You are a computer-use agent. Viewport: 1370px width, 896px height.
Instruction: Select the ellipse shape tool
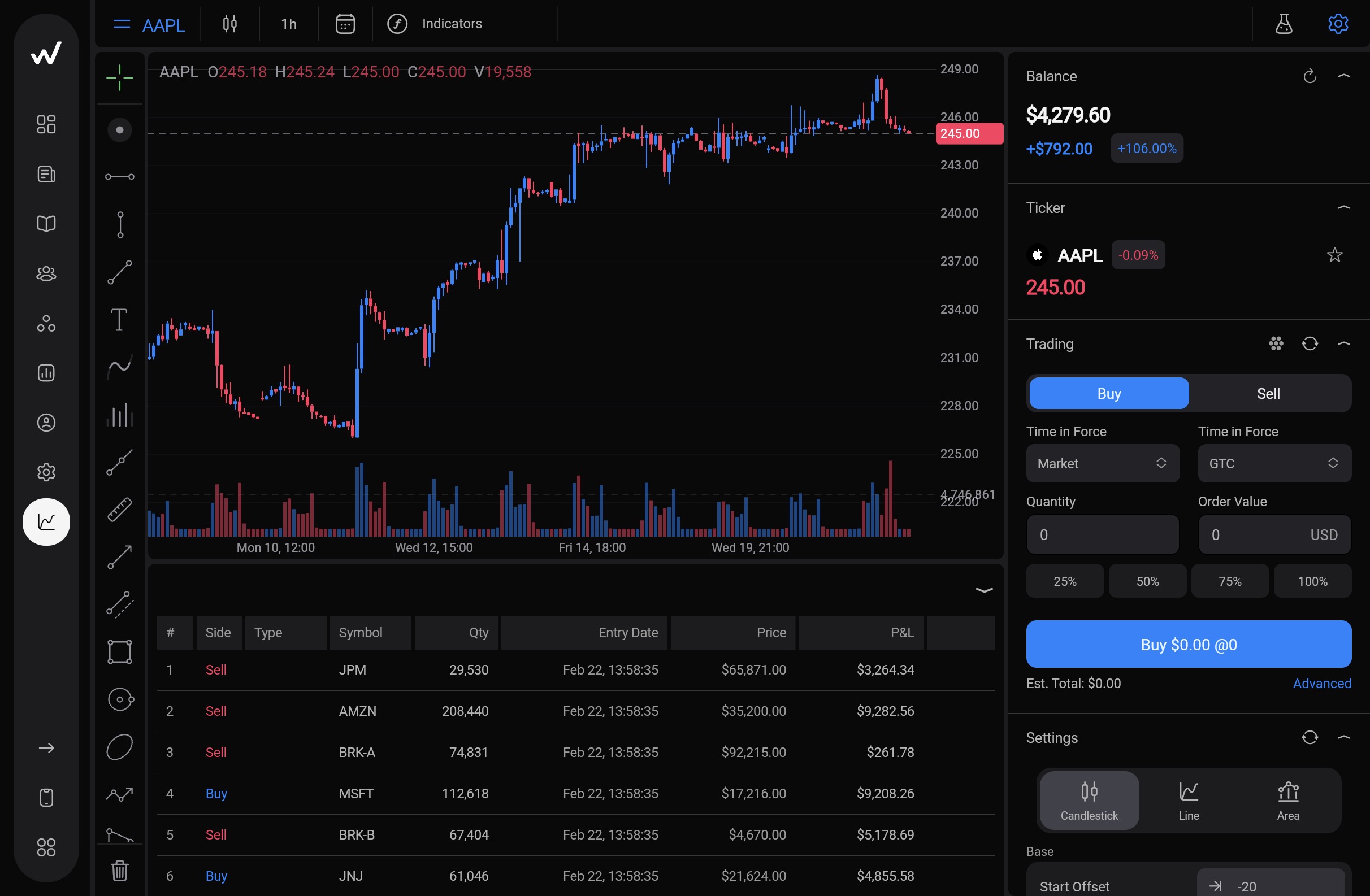coord(120,747)
